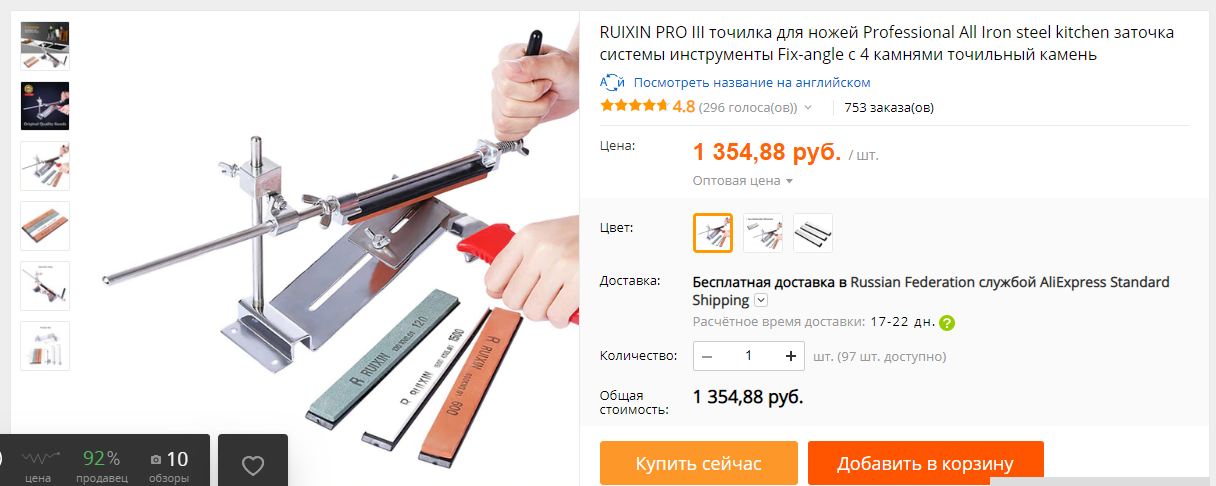
Task: Click the Добавить в корзину button
Action: pos(926,463)
